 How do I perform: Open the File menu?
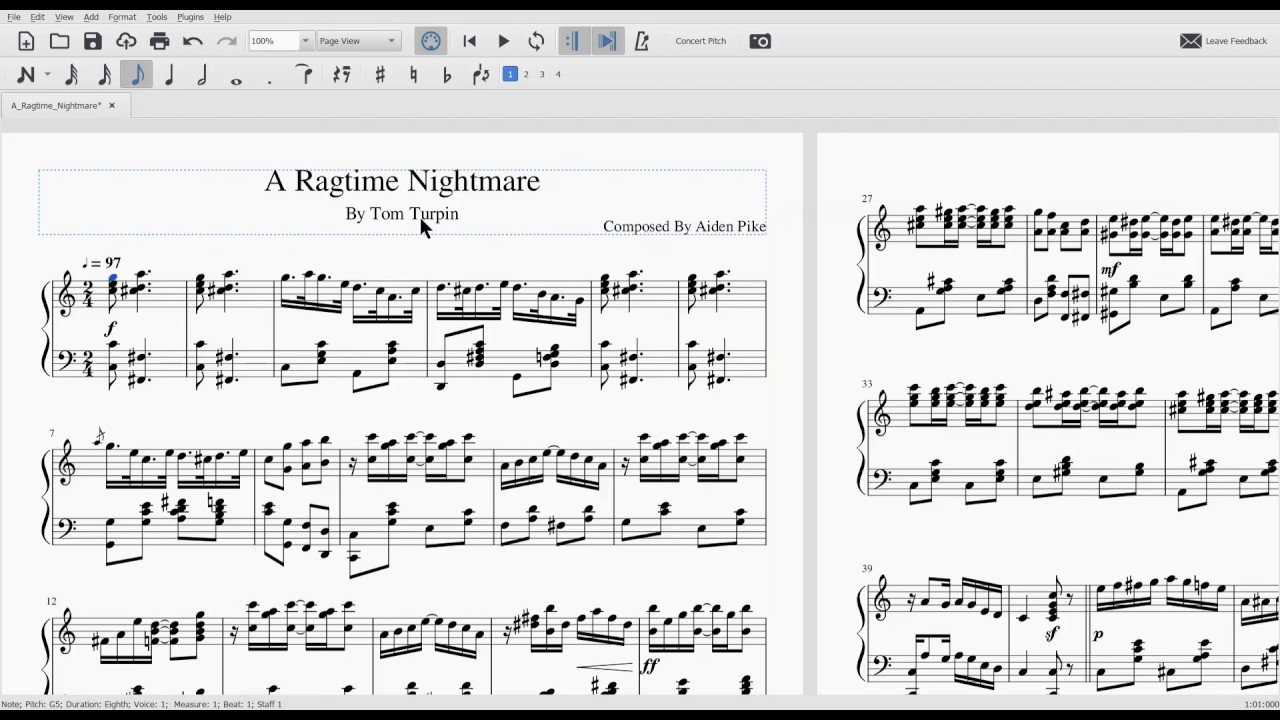[x=14, y=17]
